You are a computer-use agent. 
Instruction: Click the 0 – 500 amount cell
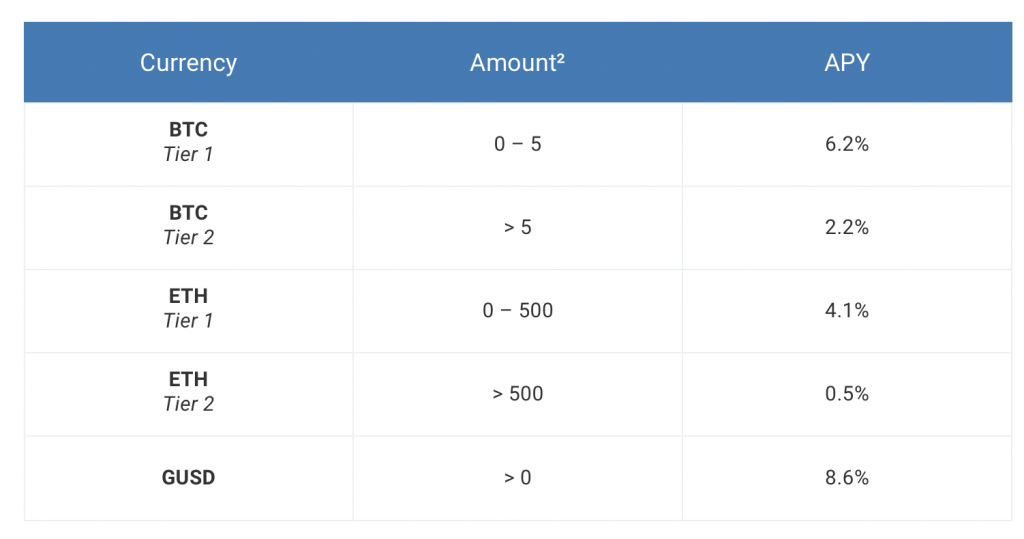pos(517,311)
